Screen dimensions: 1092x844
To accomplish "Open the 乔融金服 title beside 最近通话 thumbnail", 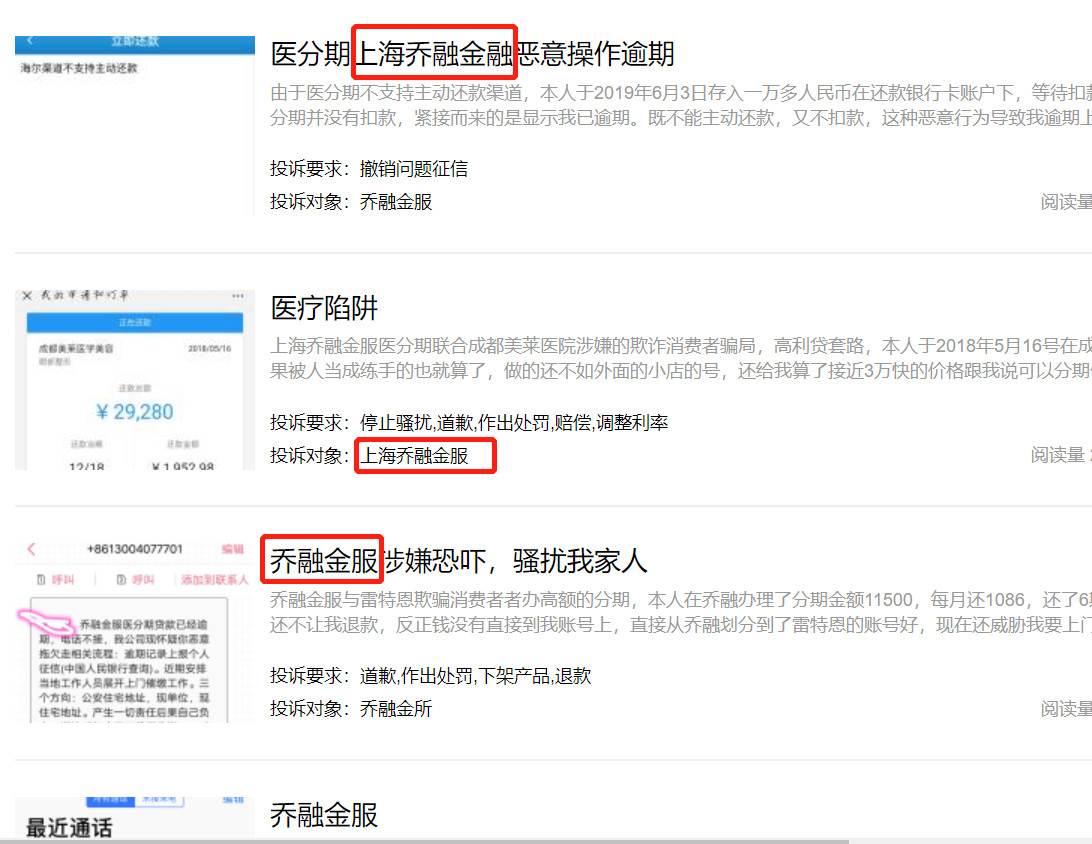I will pos(324,815).
